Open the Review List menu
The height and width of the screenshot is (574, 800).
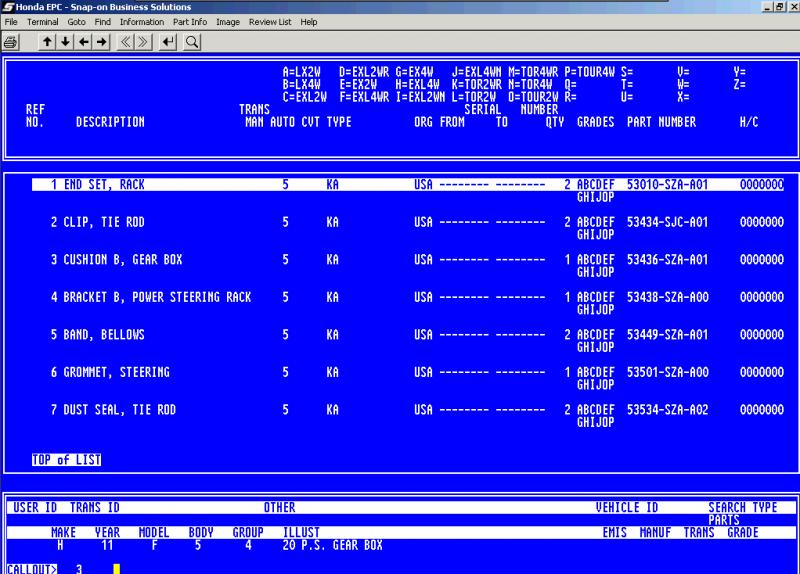(270, 22)
